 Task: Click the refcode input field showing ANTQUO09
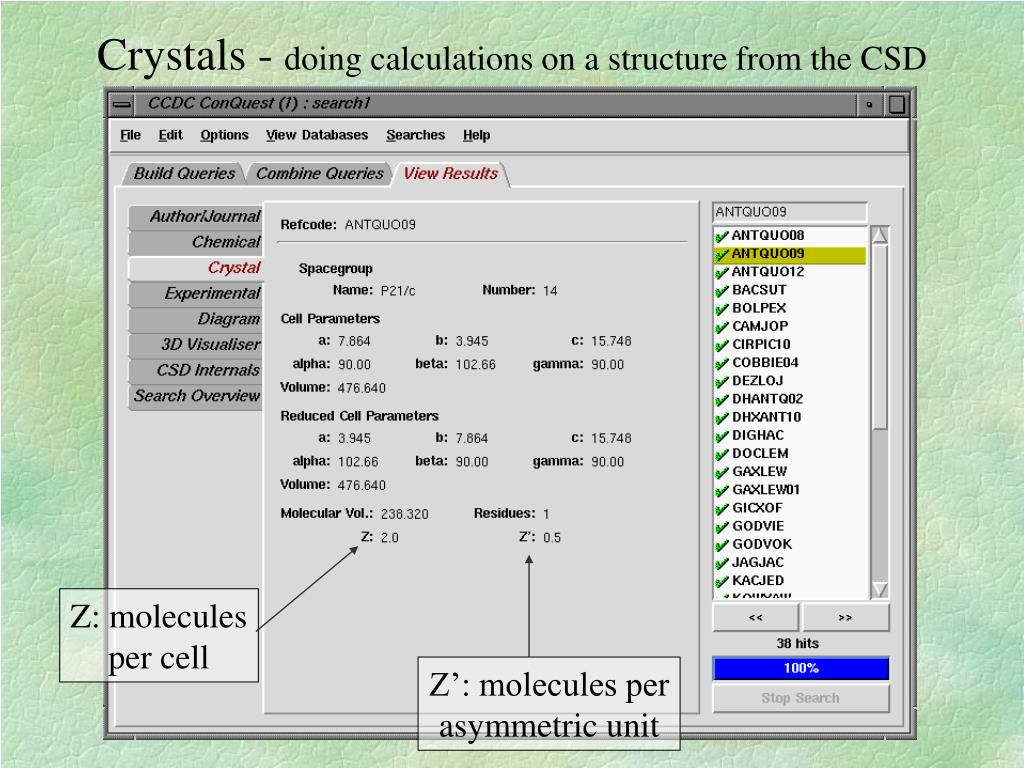pyautogui.click(x=790, y=212)
